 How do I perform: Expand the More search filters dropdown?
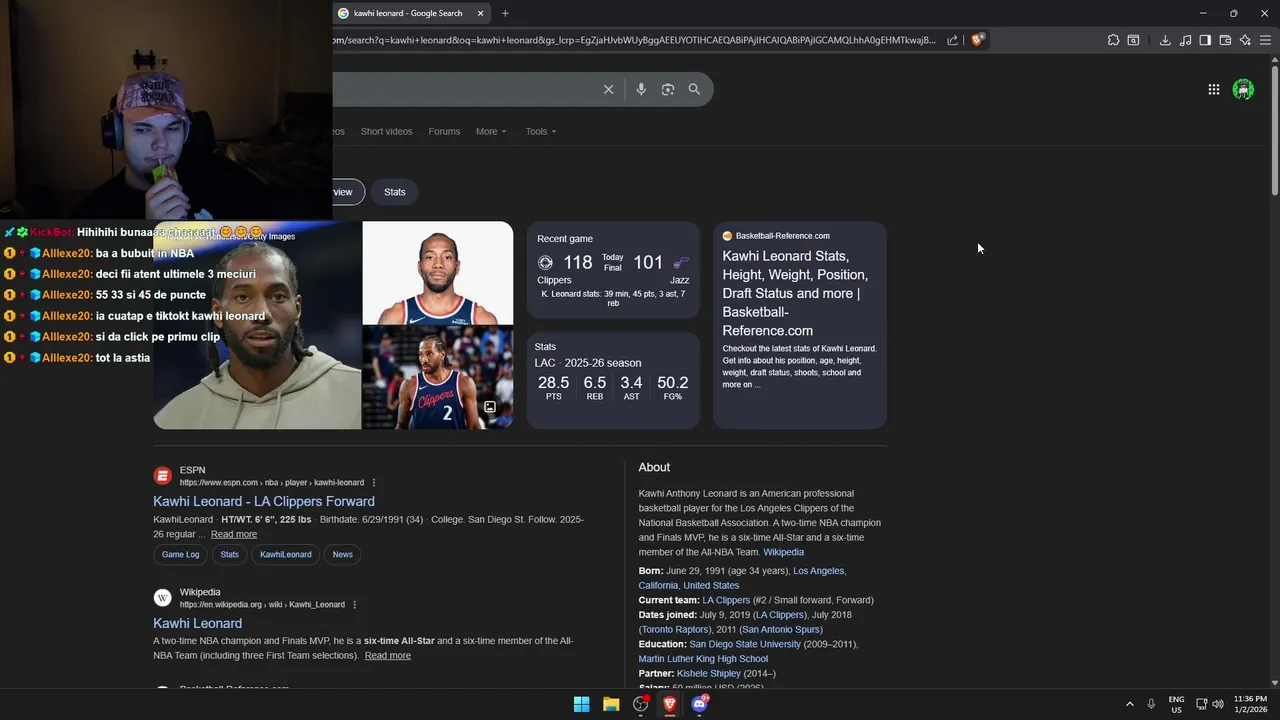(491, 131)
